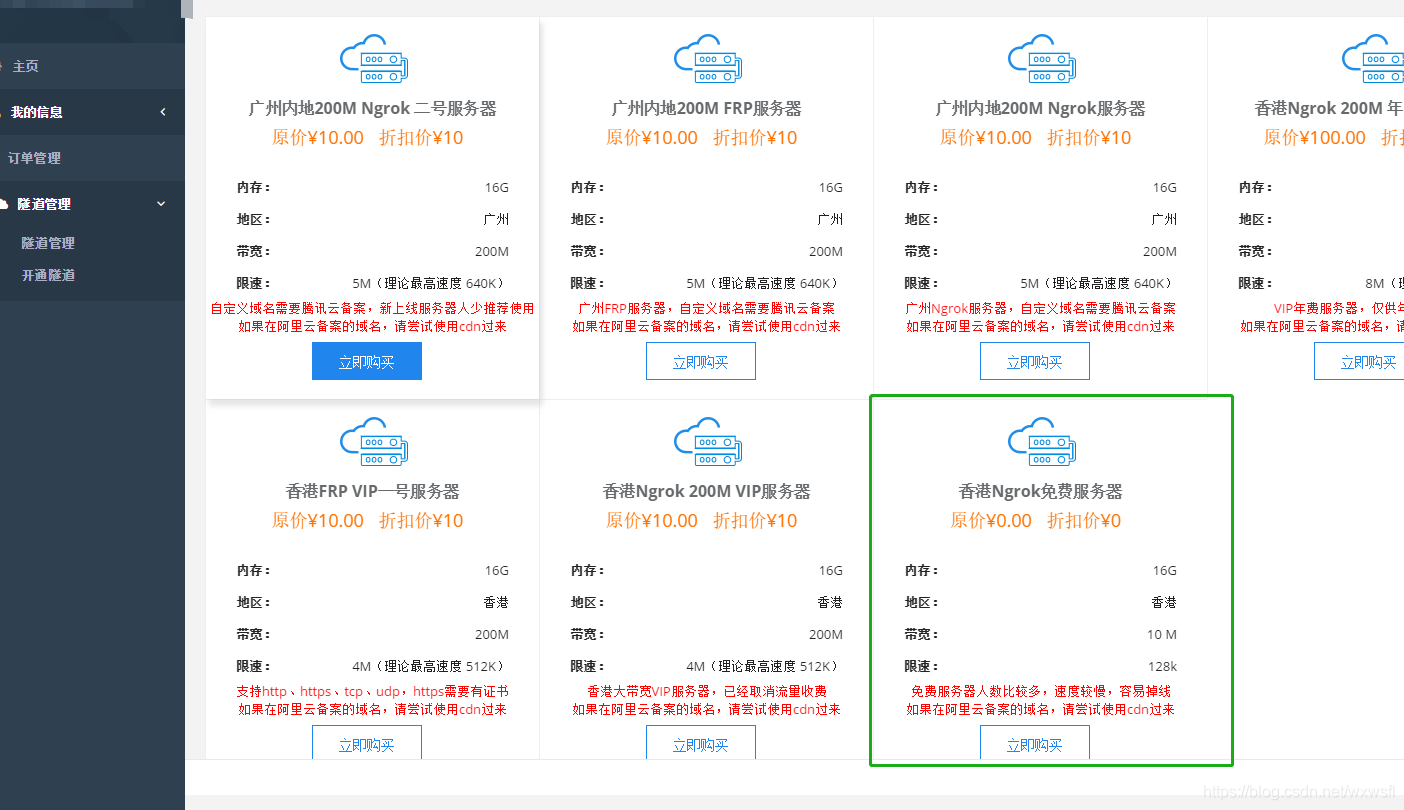Click cloud icon beside 隧道管理 in sidebar
Screen dimensions: 1404x810
(x=3, y=204)
